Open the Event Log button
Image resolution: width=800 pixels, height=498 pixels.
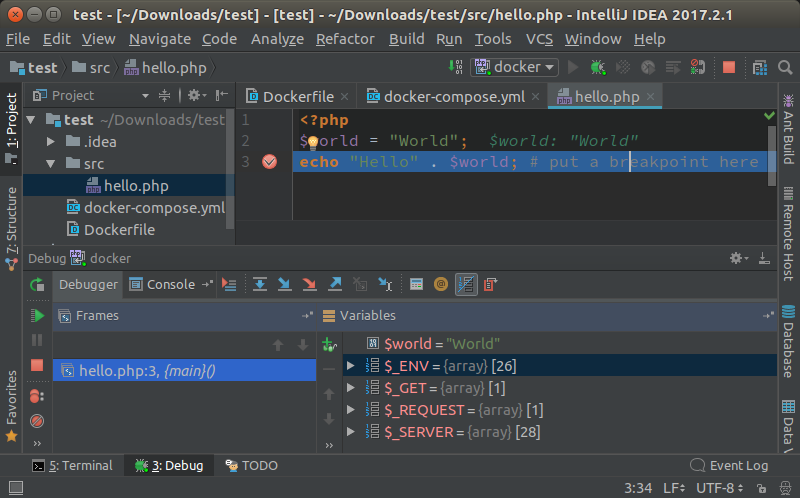729,465
